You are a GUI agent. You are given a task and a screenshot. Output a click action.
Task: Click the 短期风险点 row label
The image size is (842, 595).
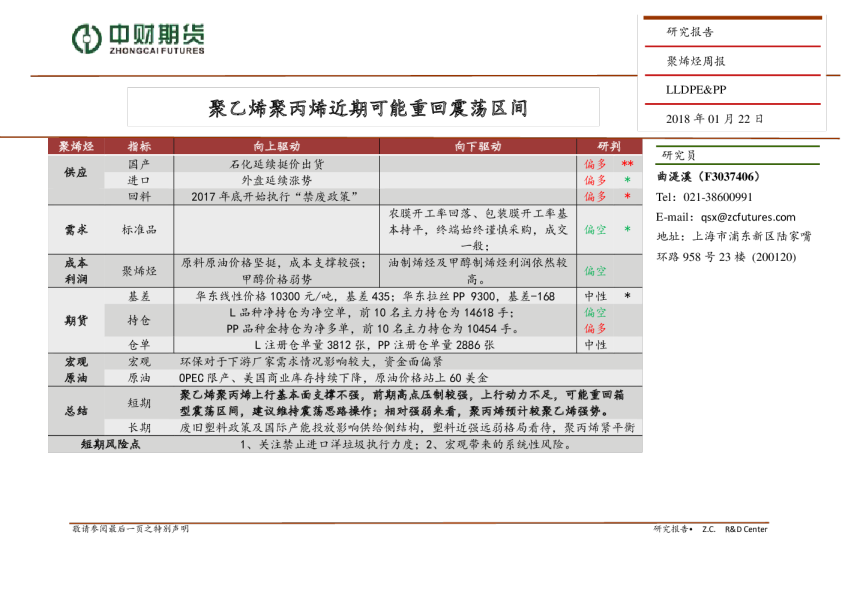pyautogui.click(x=109, y=444)
